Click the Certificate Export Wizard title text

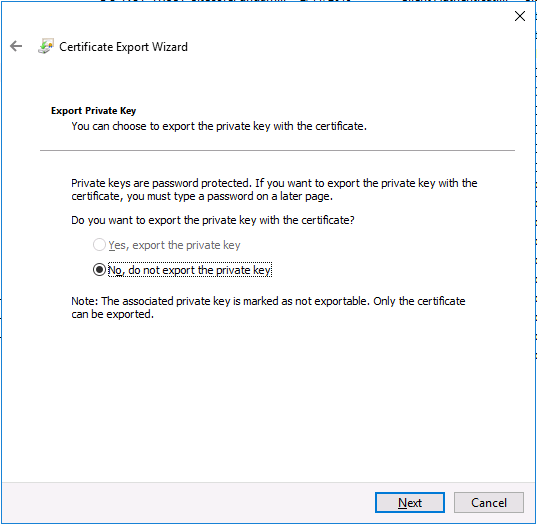click(x=123, y=47)
